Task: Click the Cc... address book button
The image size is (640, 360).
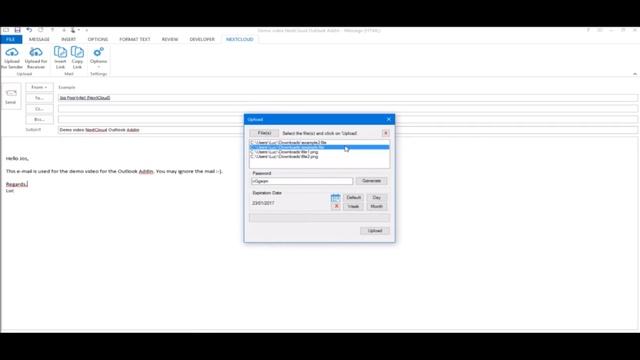Action: 39,109
